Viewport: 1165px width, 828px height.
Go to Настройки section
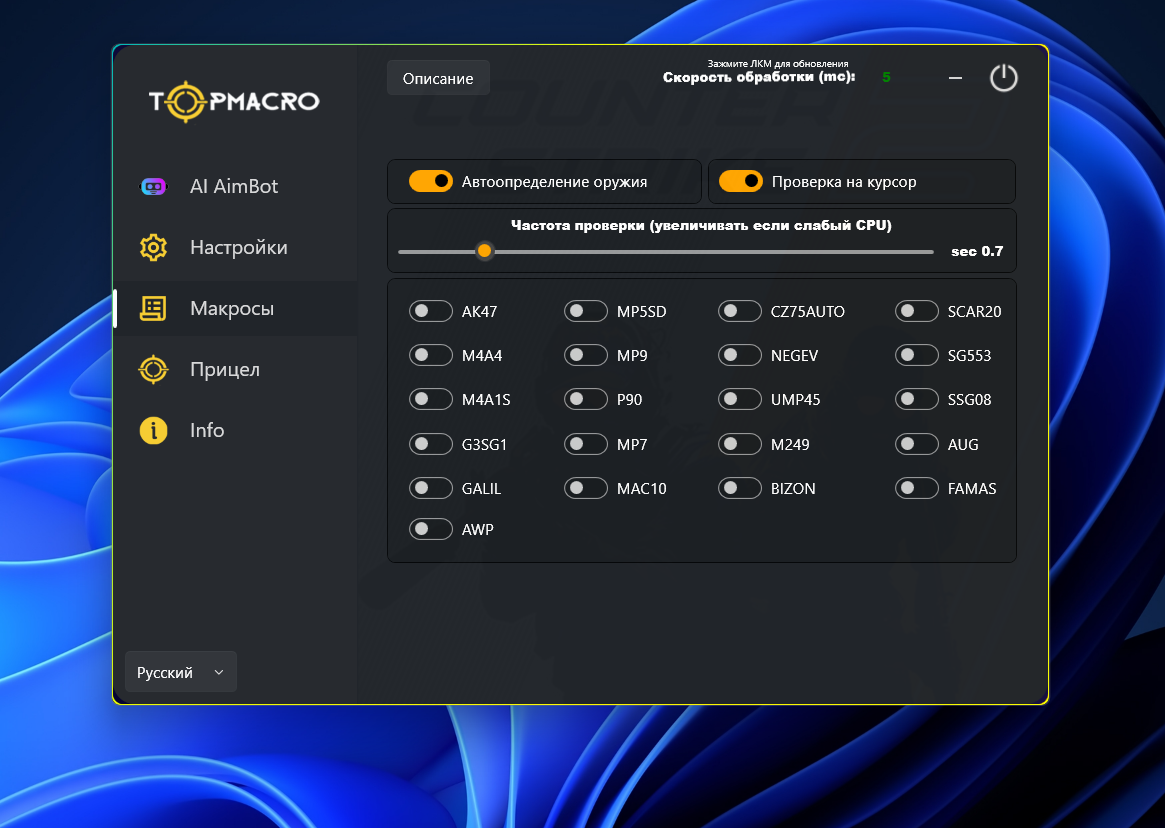pos(236,248)
